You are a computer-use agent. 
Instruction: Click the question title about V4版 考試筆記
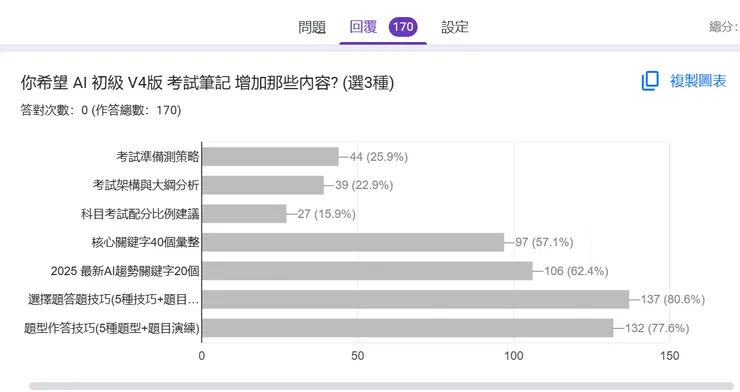click(207, 83)
